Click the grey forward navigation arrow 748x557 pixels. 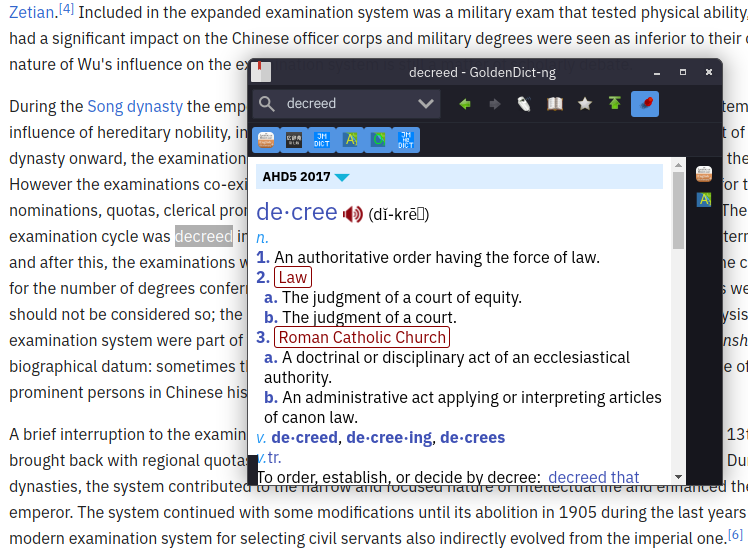tap(494, 104)
